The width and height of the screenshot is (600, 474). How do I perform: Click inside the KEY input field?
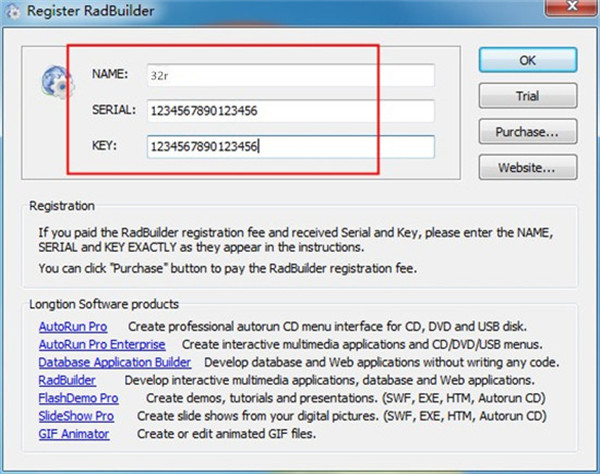(x=291, y=147)
